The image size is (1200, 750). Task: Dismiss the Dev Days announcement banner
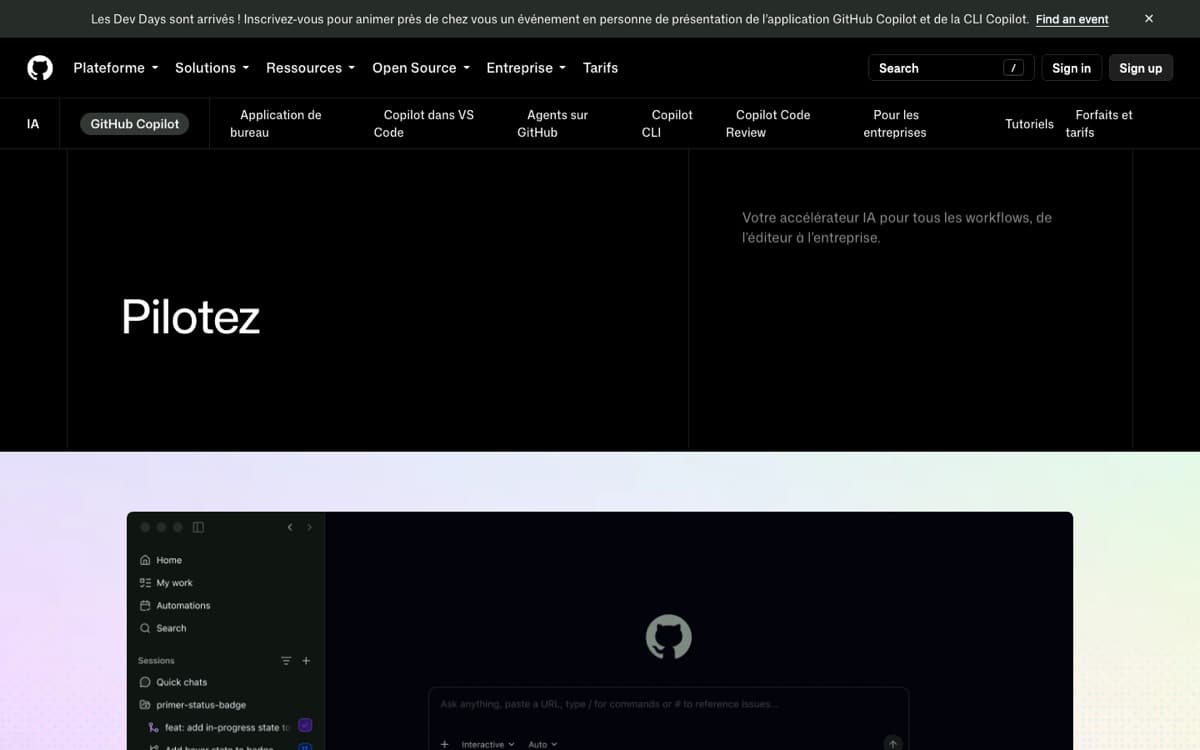point(1149,19)
